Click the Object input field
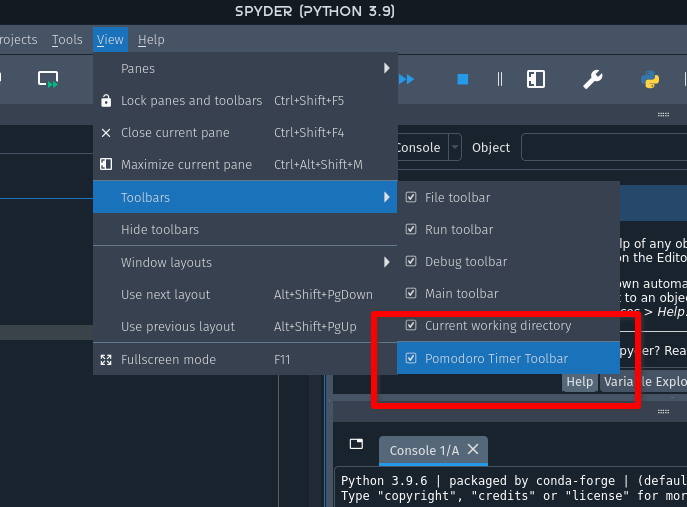687x507 pixels. [605, 147]
